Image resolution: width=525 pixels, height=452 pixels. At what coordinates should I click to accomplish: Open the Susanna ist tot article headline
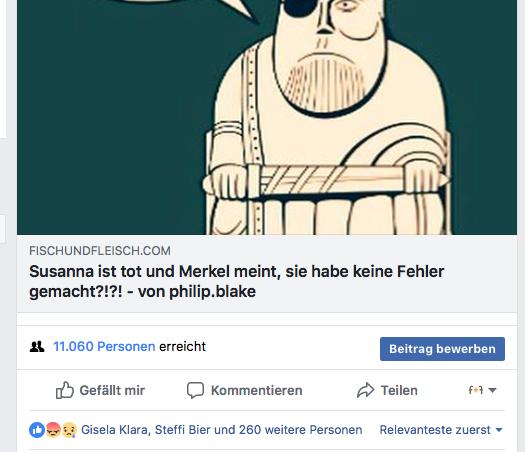pyautogui.click(x=237, y=281)
